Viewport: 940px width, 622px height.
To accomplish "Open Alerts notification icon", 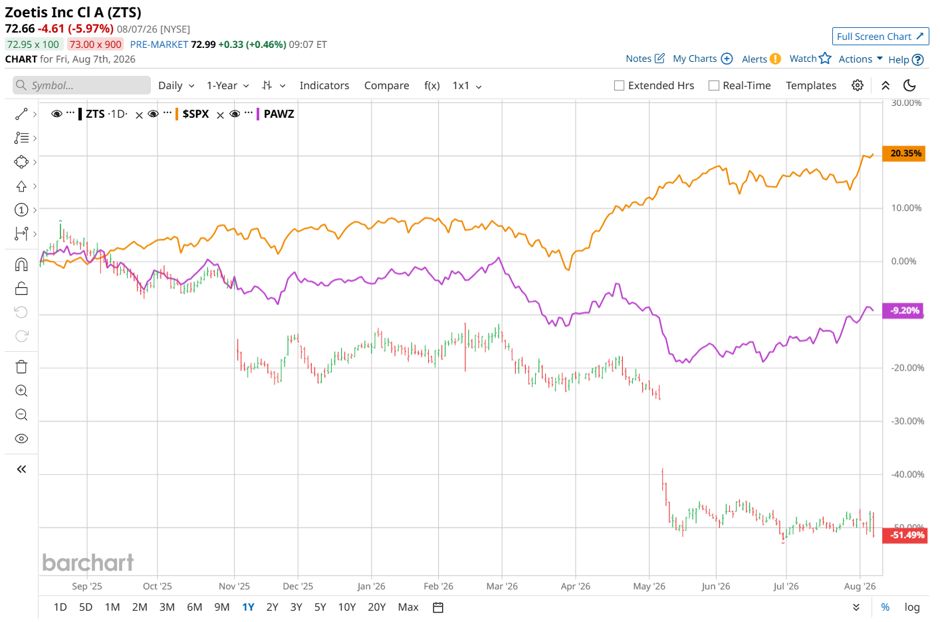I will click(x=775, y=58).
